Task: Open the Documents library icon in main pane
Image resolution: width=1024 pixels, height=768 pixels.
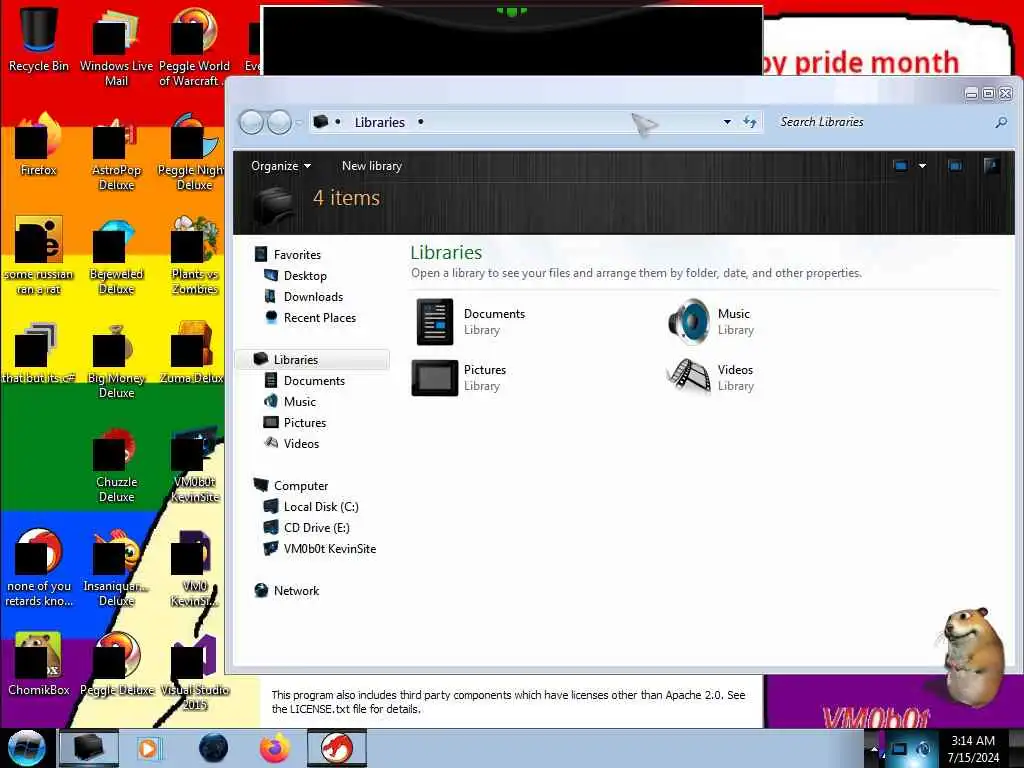Action: [434, 321]
